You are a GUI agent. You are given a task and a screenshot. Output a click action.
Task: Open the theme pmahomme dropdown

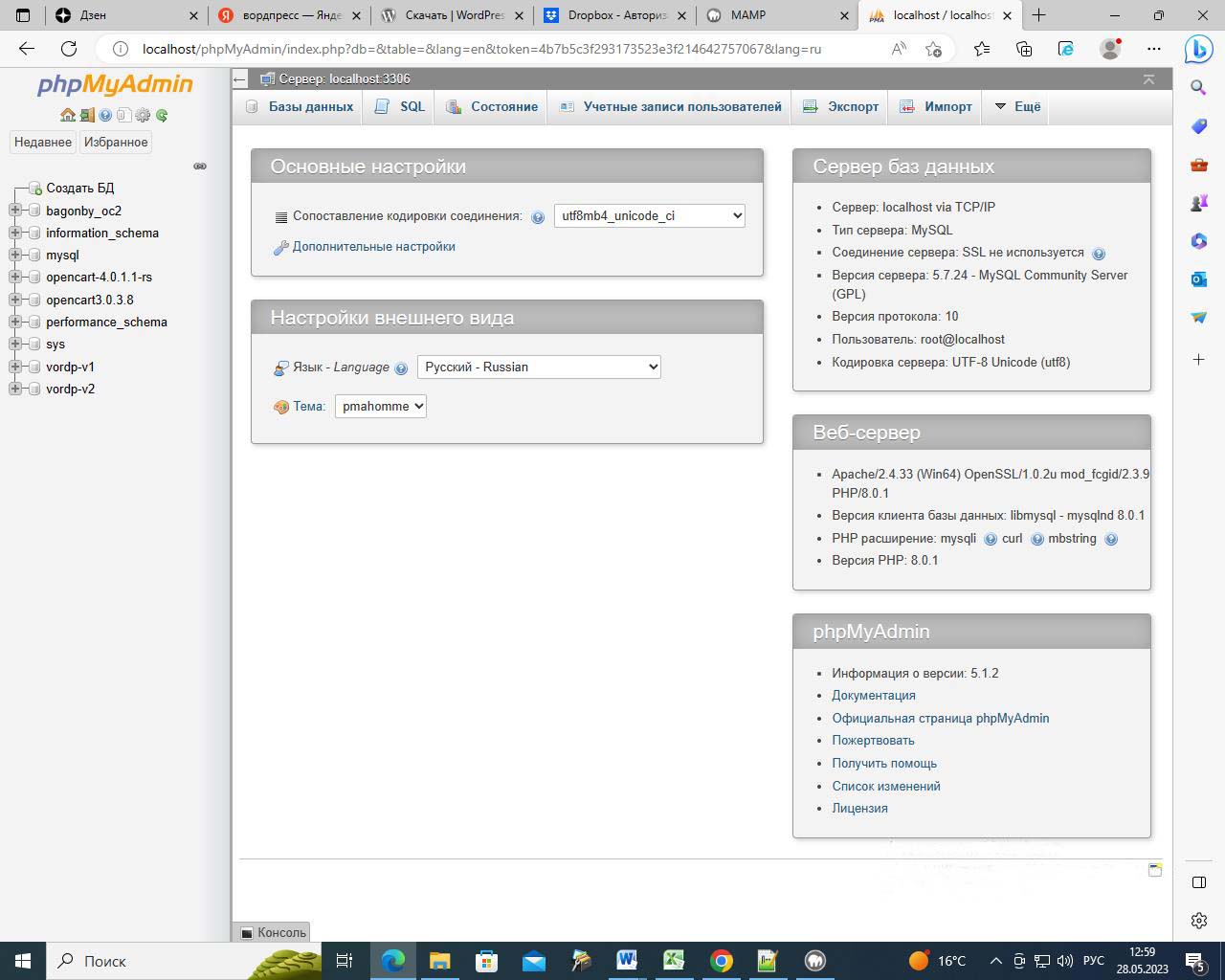(380, 406)
